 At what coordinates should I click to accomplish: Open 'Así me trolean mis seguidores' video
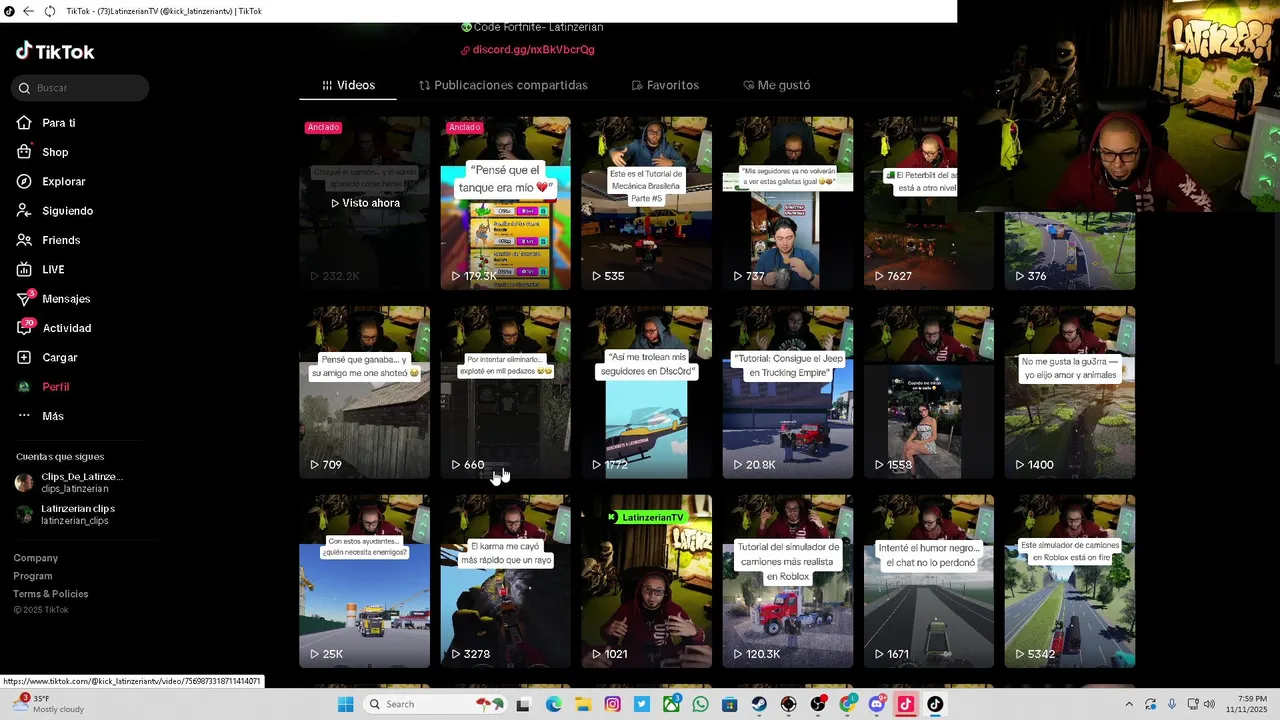tap(646, 392)
